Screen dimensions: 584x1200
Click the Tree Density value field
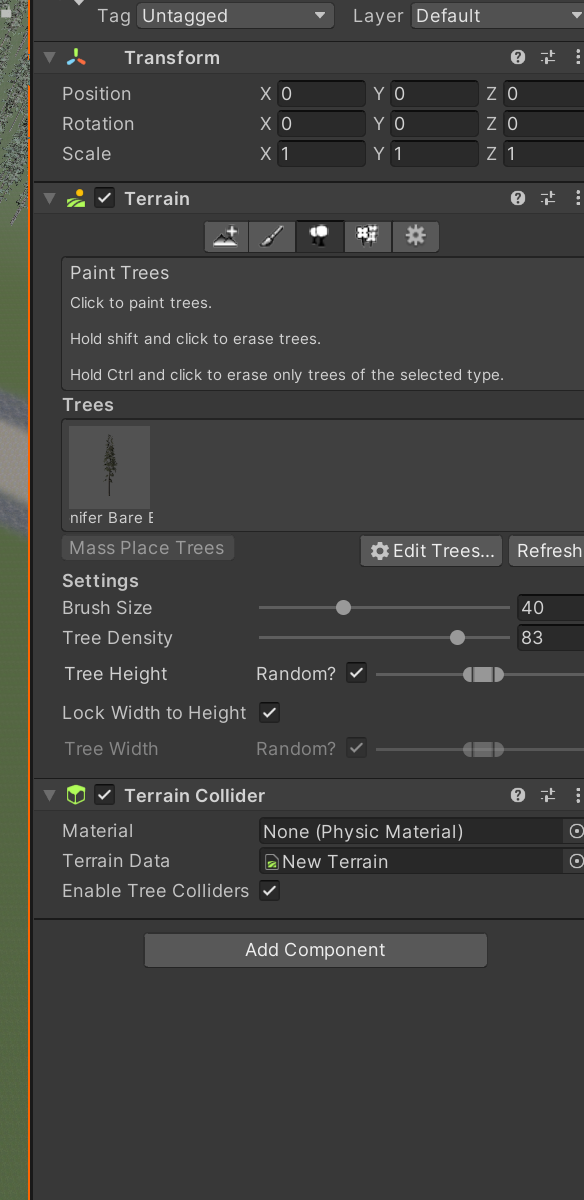[550, 638]
